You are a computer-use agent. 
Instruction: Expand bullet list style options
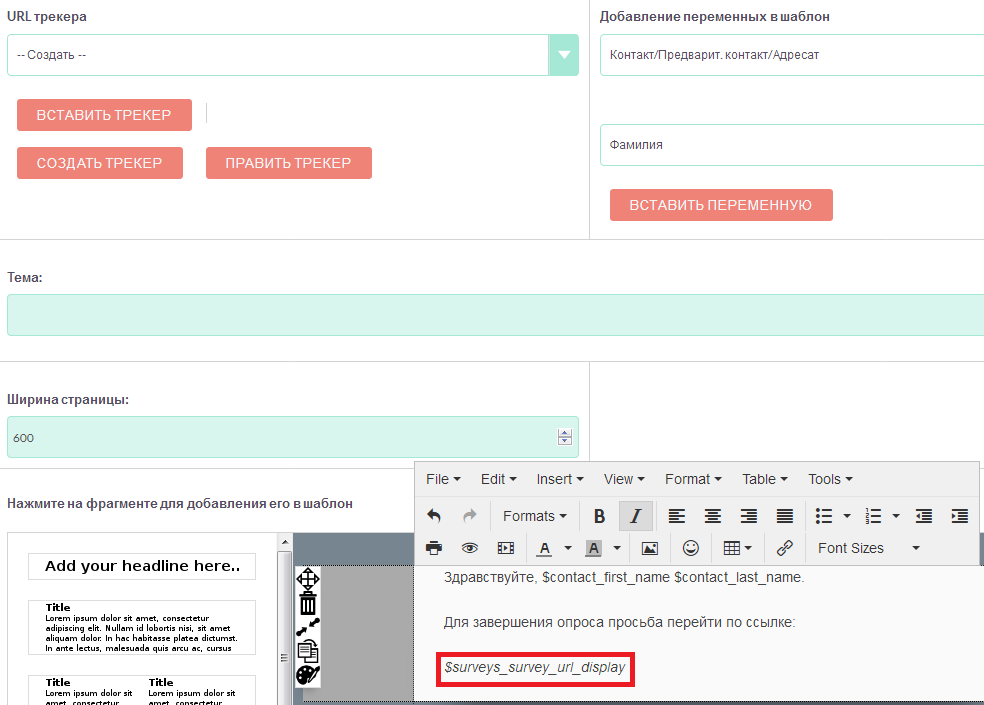click(847, 516)
